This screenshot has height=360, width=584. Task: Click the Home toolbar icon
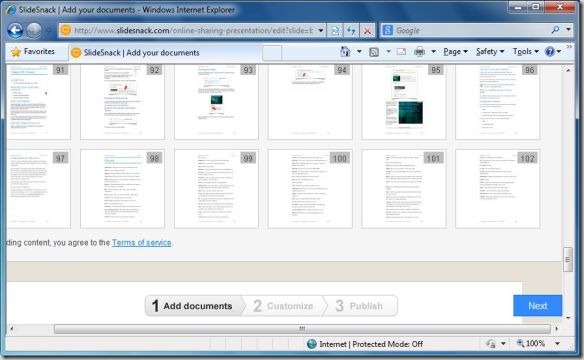(345, 52)
